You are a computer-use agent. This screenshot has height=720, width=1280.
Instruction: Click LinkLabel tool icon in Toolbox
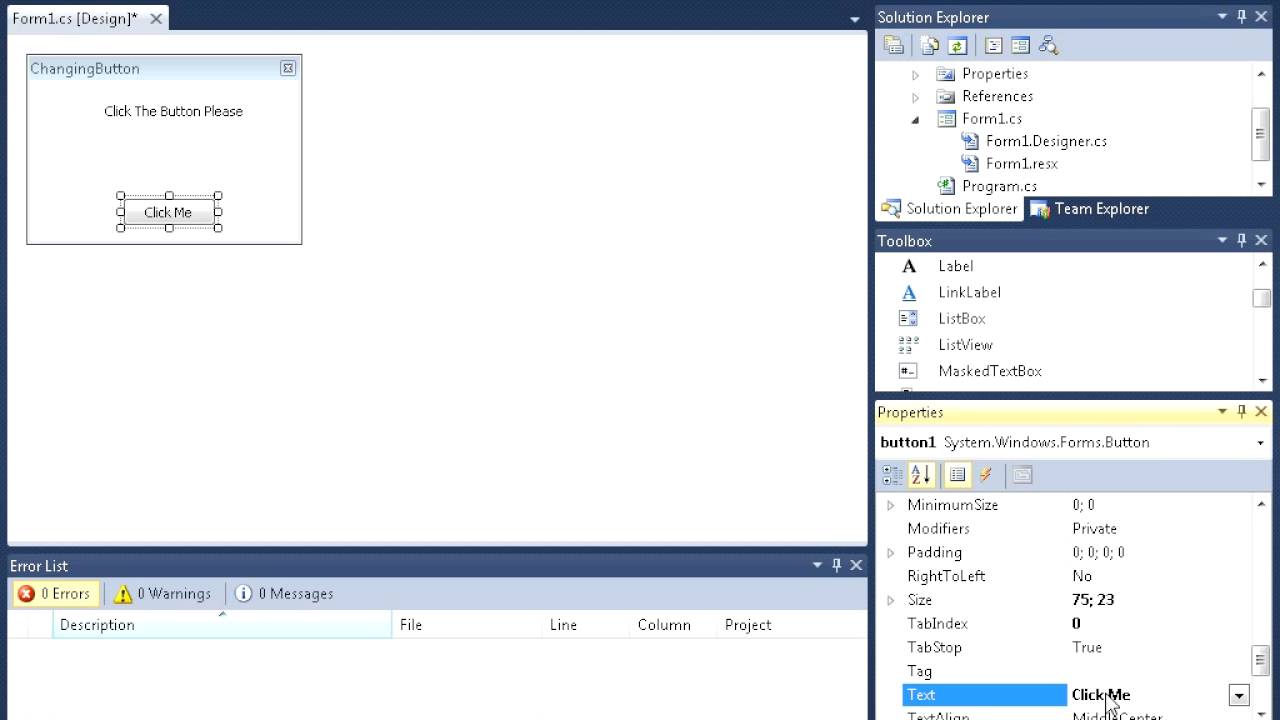pyautogui.click(x=908, y=292)
